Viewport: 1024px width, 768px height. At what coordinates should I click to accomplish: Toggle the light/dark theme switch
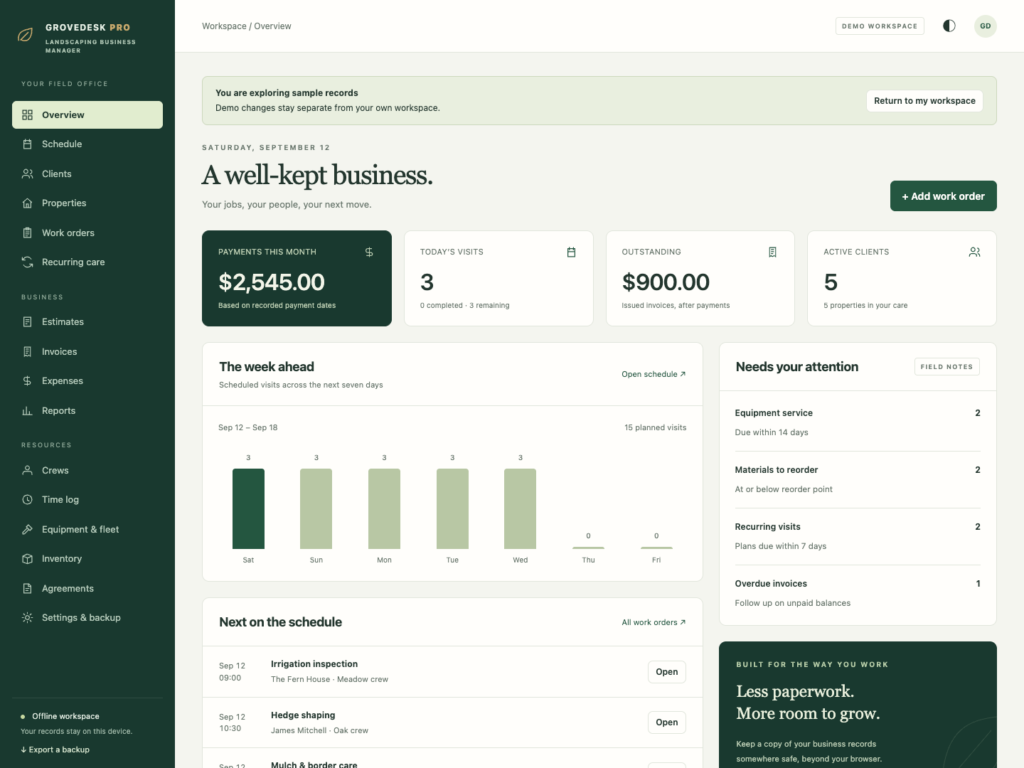point(949,26)
